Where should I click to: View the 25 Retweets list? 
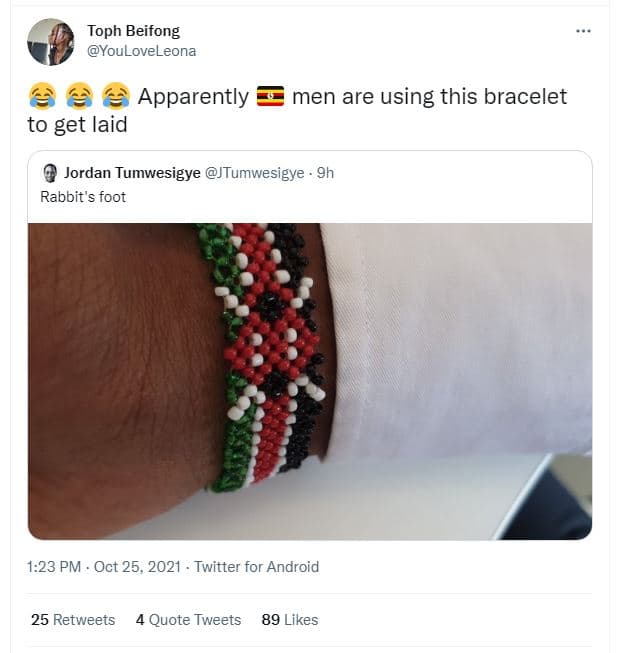[73, 620]
